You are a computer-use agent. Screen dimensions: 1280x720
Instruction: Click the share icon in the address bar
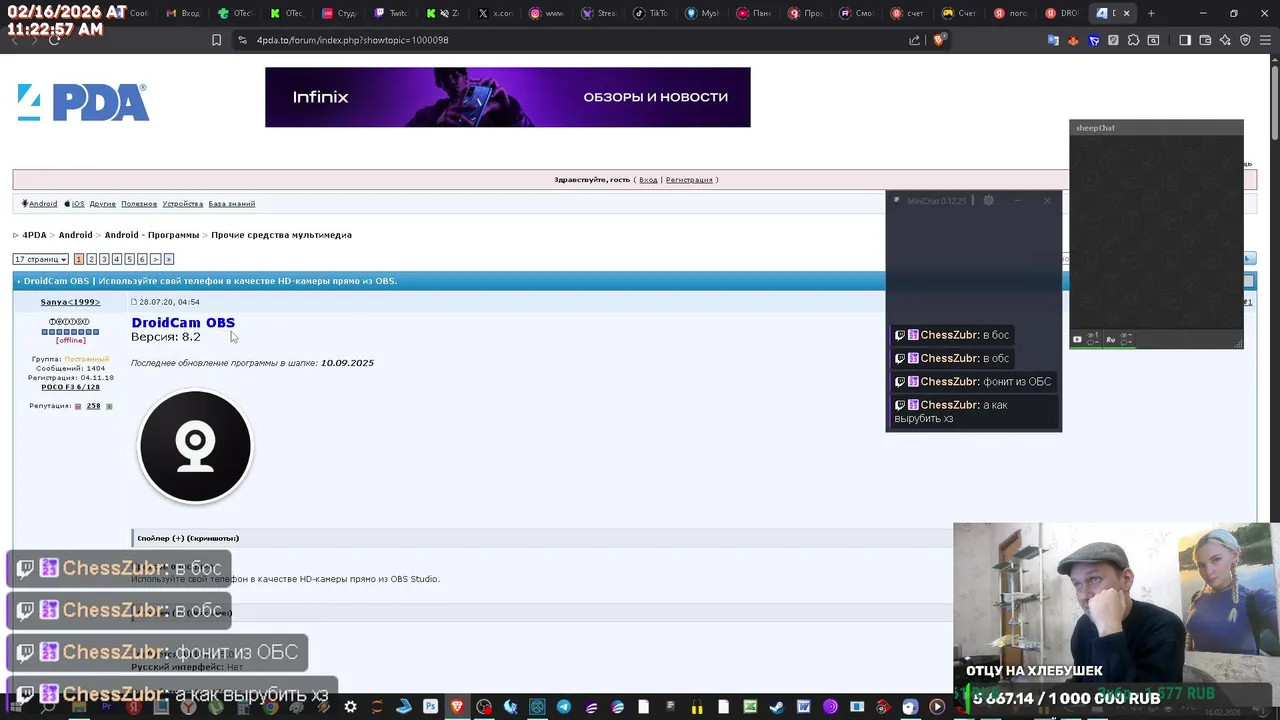pyautogui.click(x=914, y=40)
